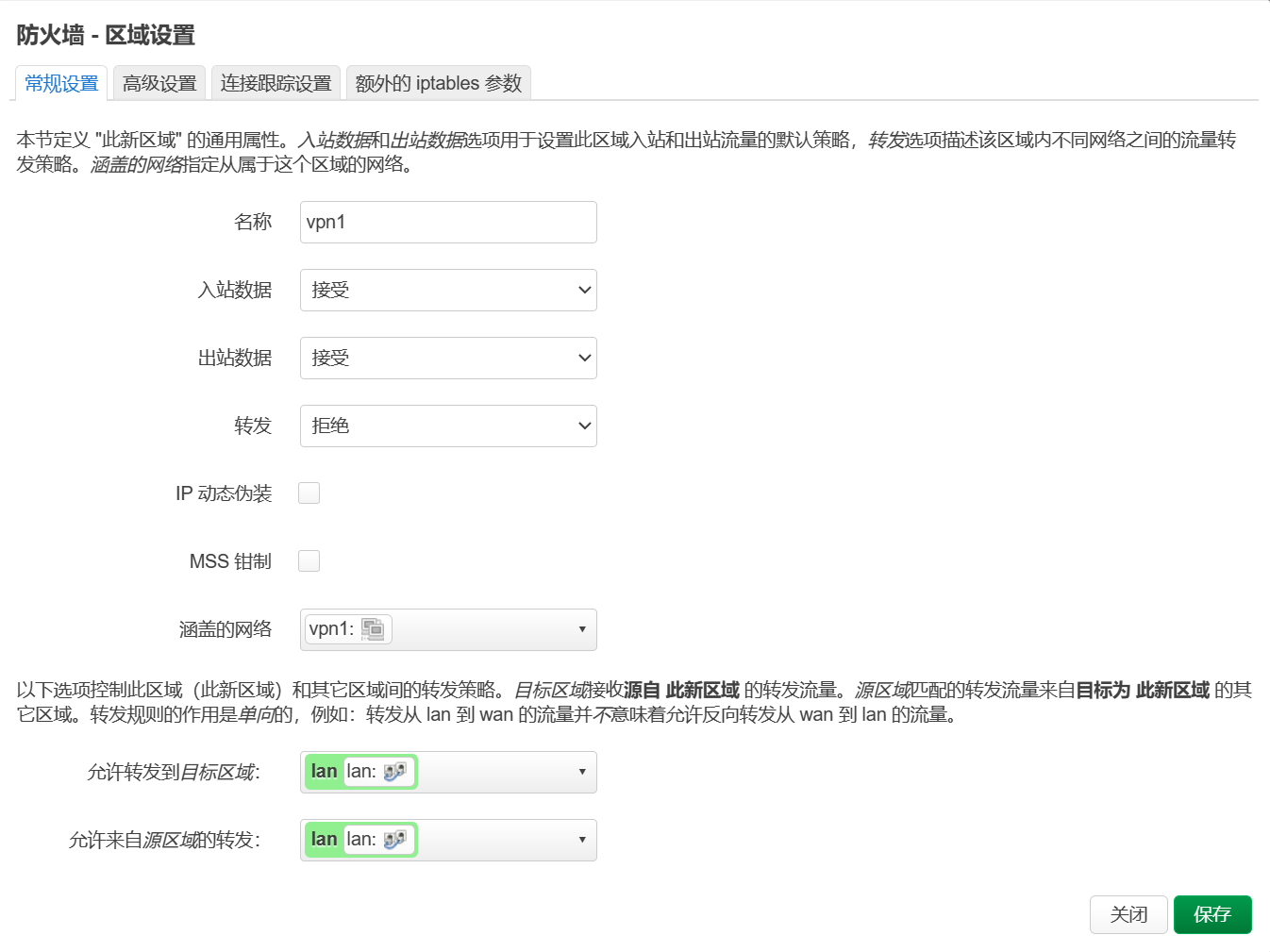Open the 出站数据 policy dropdown

coord(448,358)
